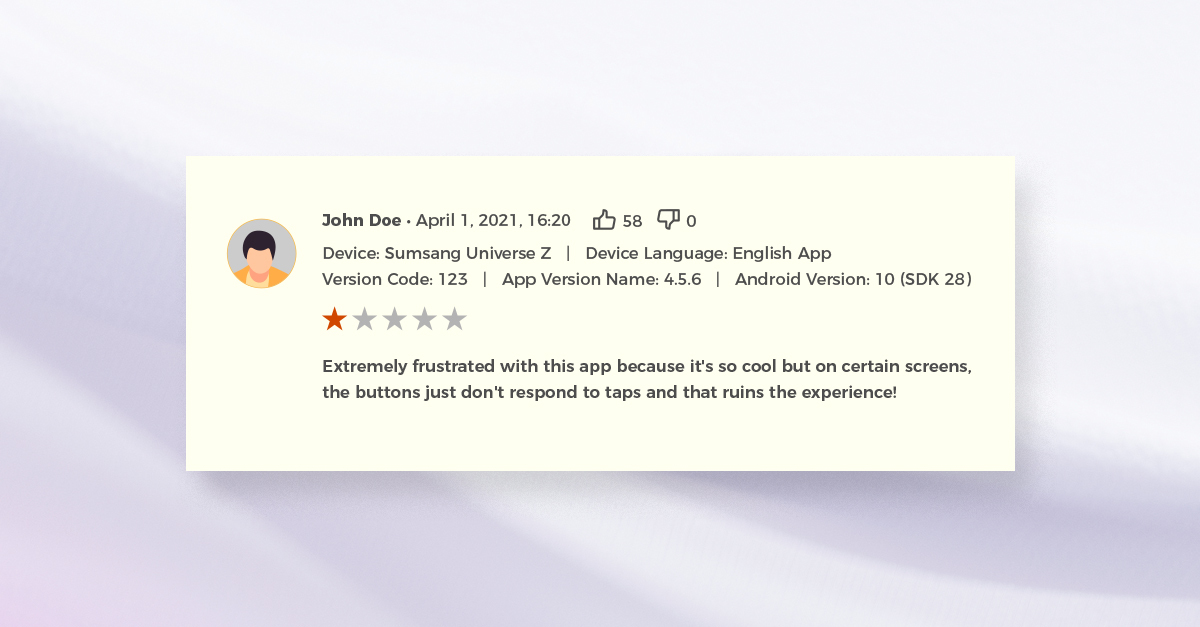Click App Version Name: 4.5.6 label
This screenshot has width=1200, height=627.
pos(602,279)
